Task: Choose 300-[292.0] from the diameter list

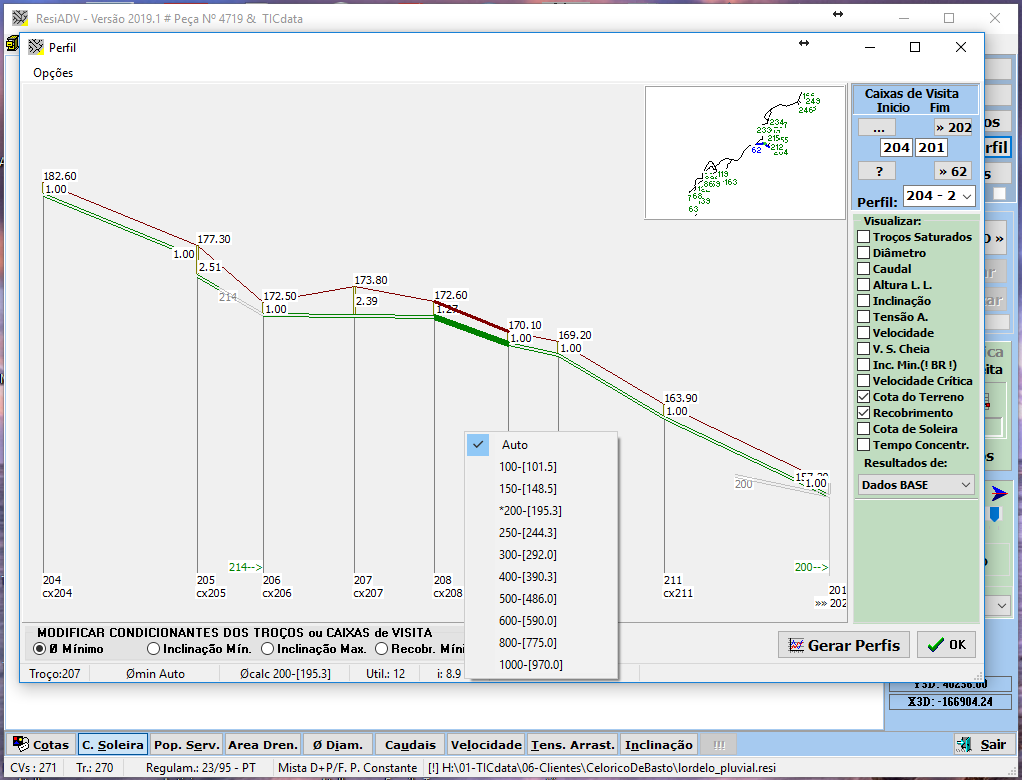Action: [528, 554]
